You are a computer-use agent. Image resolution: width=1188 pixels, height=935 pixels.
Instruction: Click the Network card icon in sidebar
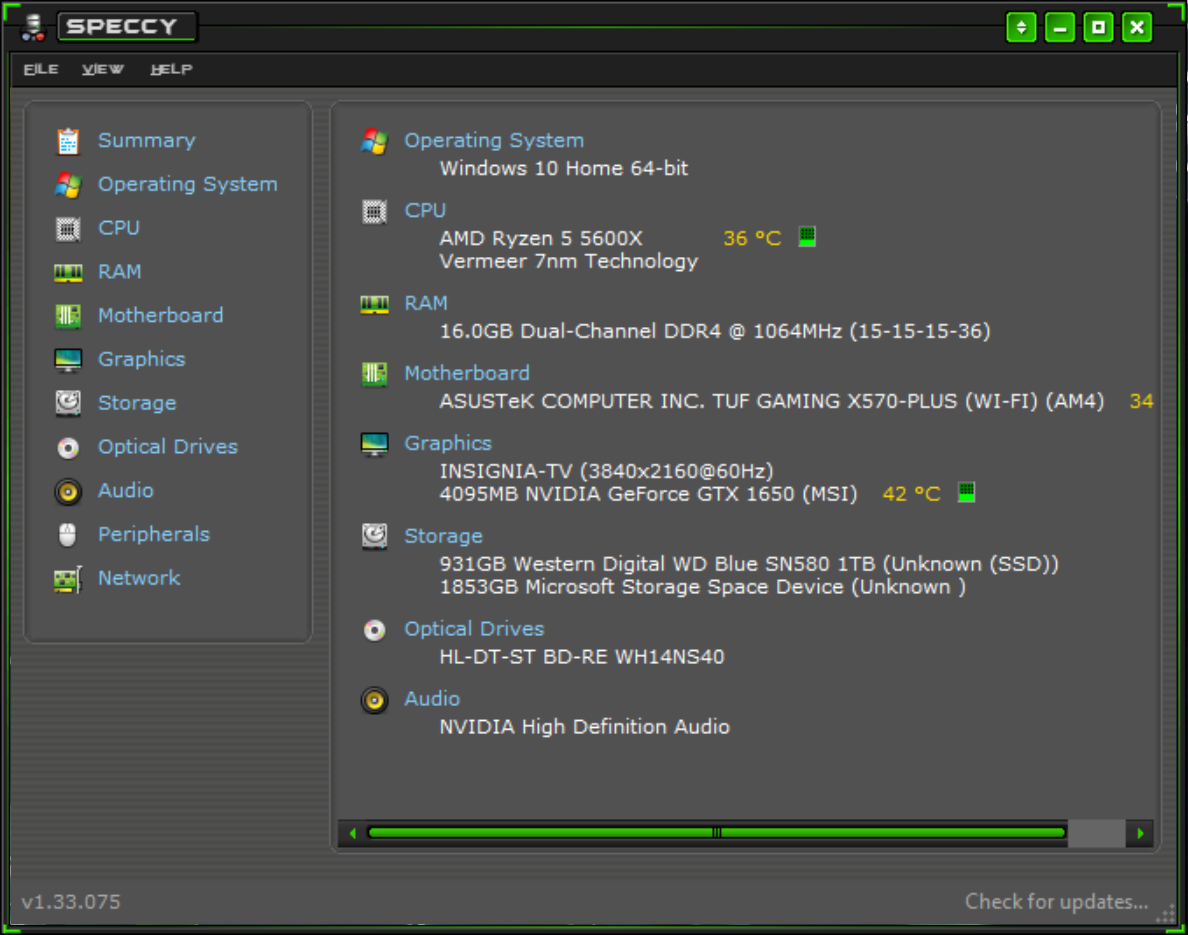pos(68,580)
